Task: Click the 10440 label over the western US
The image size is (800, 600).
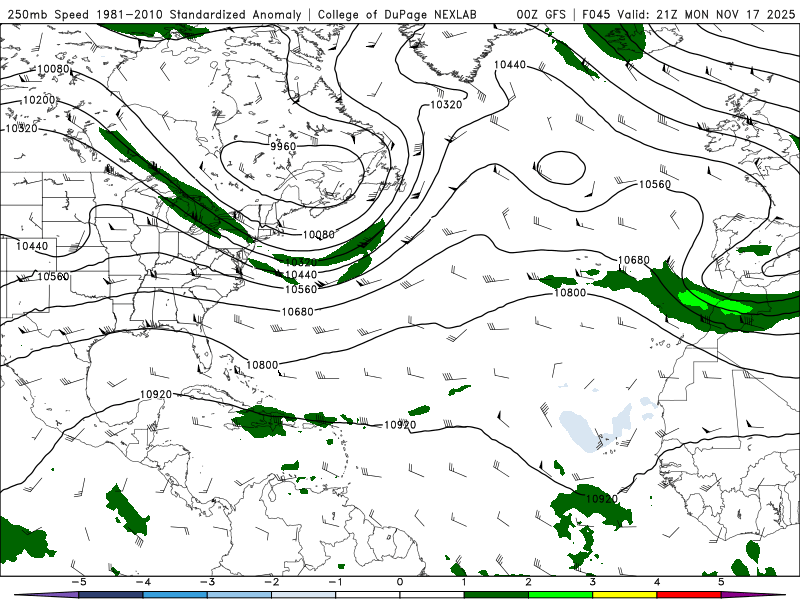Action: click(x=32, y=246)
